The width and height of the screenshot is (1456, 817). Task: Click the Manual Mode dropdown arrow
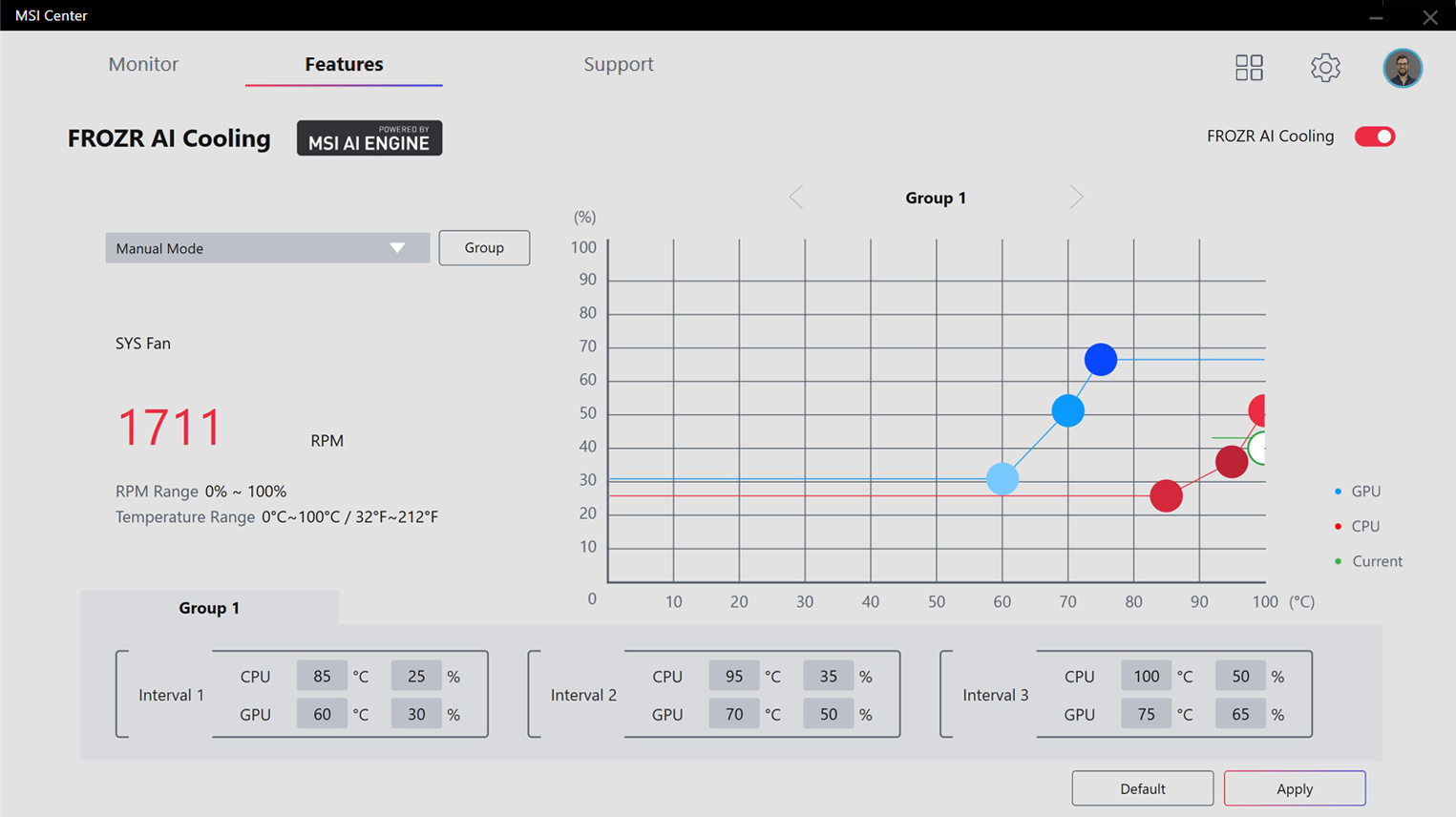(x=397, y=248)
